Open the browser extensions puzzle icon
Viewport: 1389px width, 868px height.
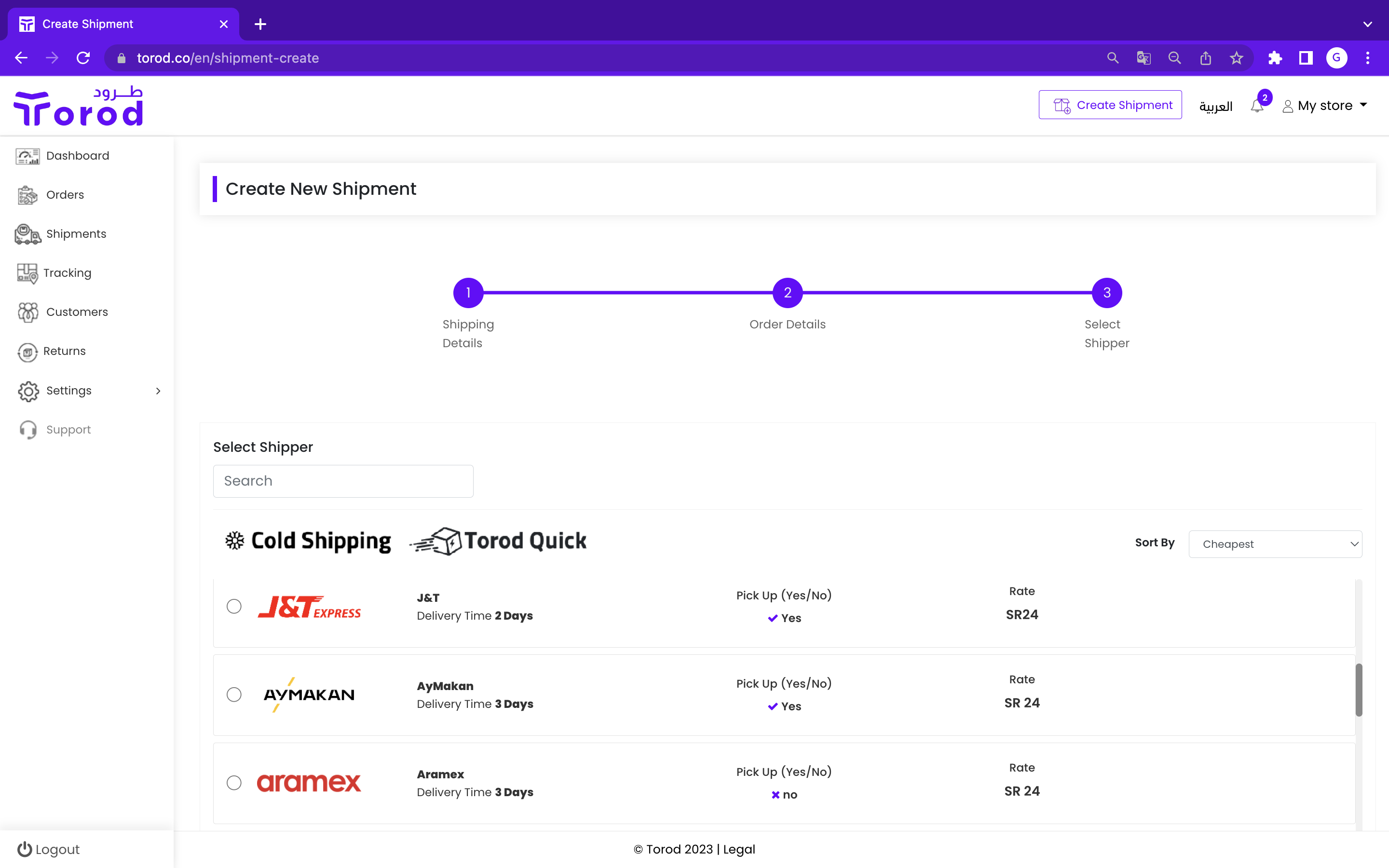[1275, 58]
